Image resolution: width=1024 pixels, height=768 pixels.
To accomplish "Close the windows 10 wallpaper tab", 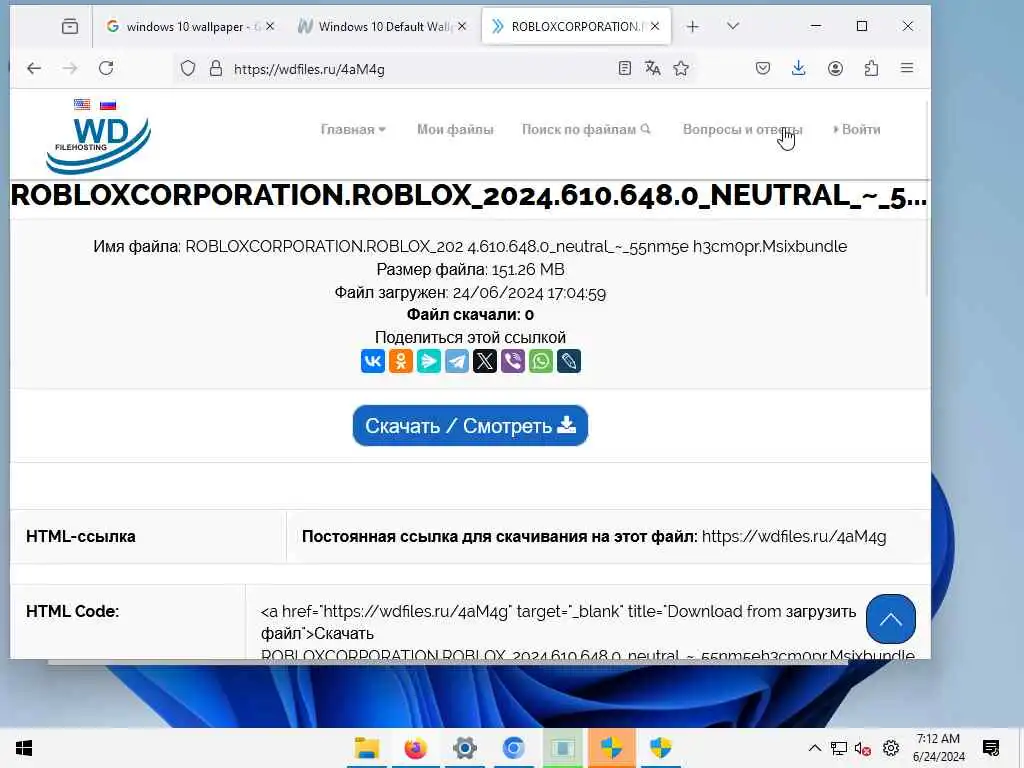I will point(270,26).
